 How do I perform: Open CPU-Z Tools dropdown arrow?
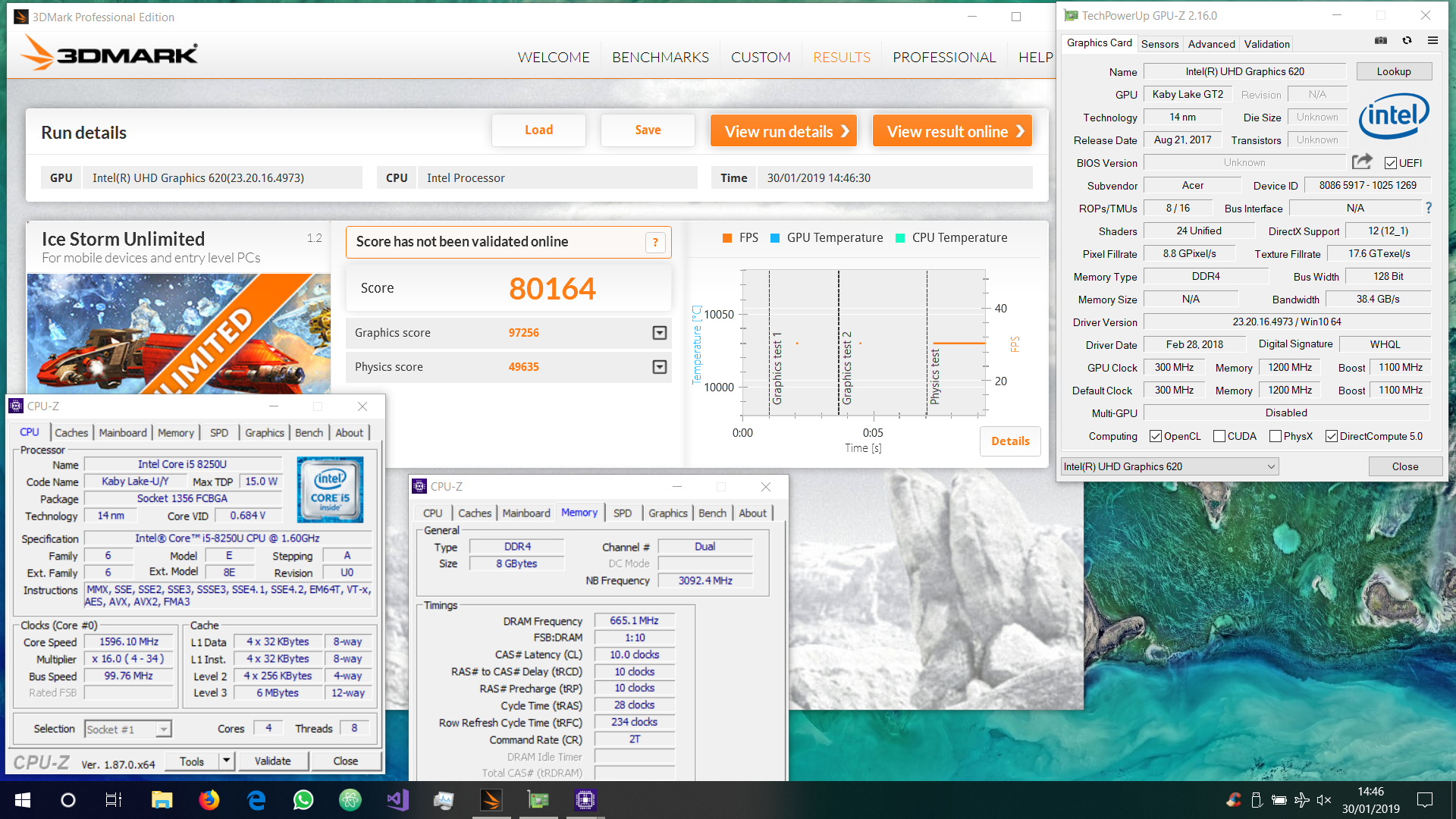pos(226,761)
